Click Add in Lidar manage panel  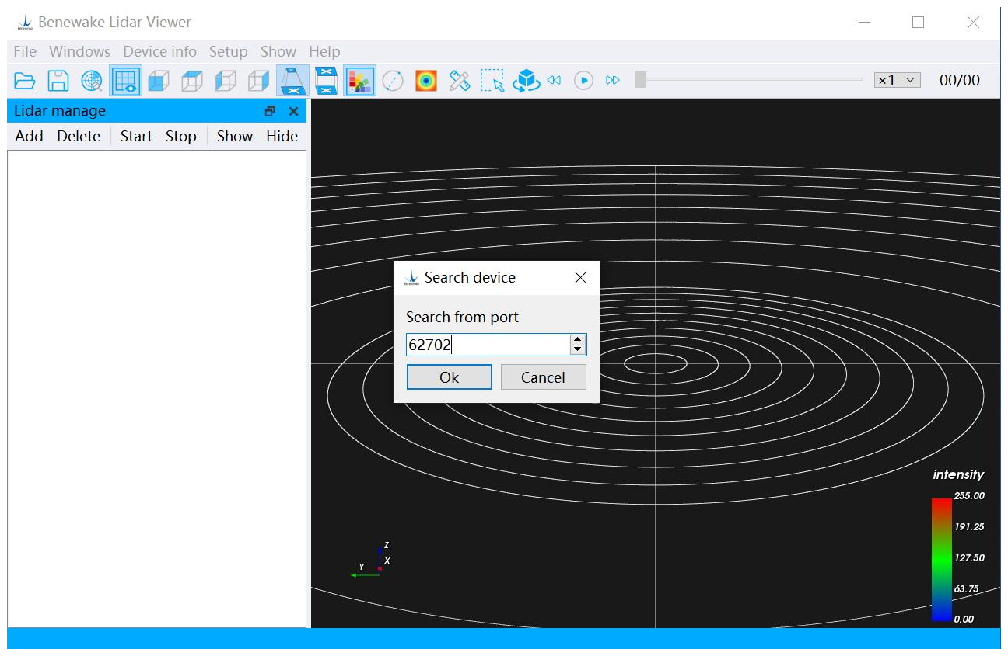(29, 136)
